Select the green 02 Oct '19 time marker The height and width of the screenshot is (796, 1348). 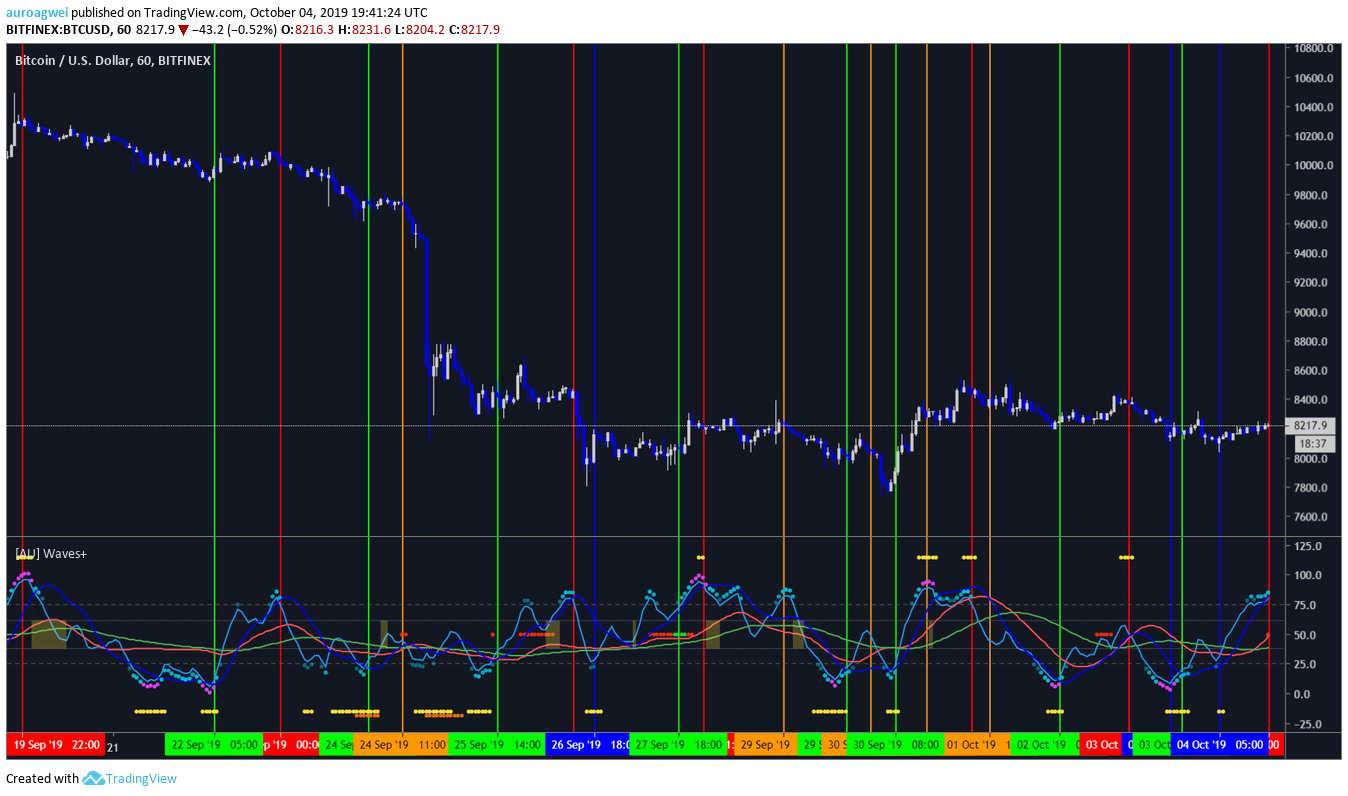click(1045, 744)
